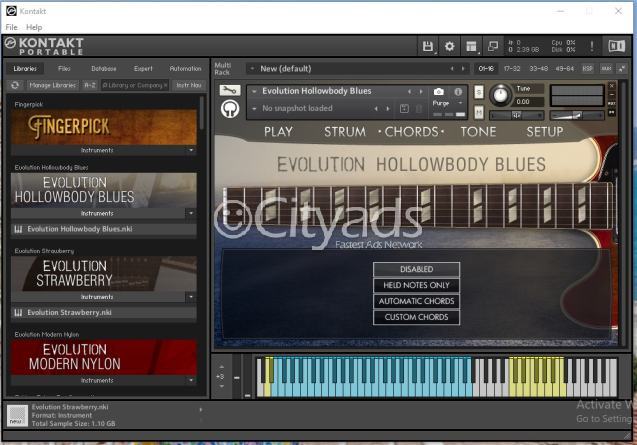Expand Evolution Modern Nylon Instruments dropdown arrow
This screenshot has width=637, height=445.
coord(191,381)
